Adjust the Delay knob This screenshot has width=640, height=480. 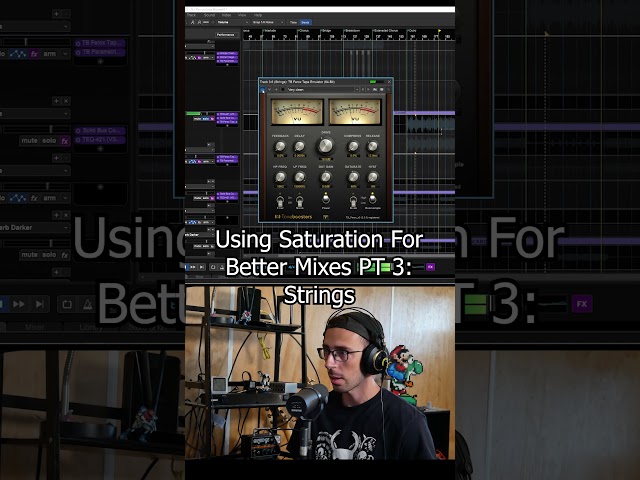300,146
